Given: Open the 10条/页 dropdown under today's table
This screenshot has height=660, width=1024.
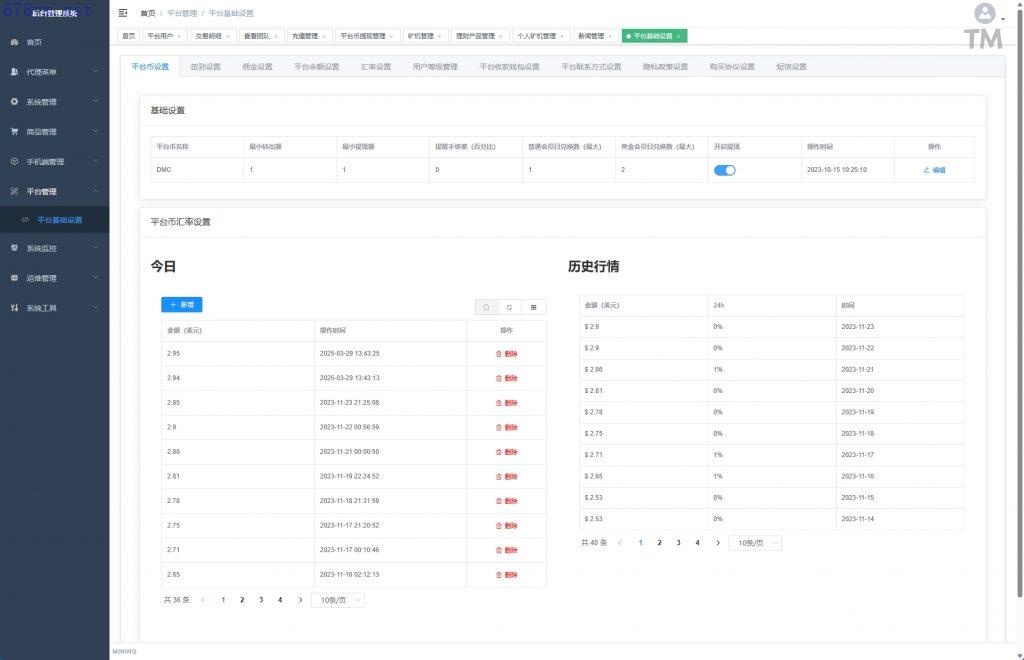Looking at the screenshot, I should tap(338, 600).
